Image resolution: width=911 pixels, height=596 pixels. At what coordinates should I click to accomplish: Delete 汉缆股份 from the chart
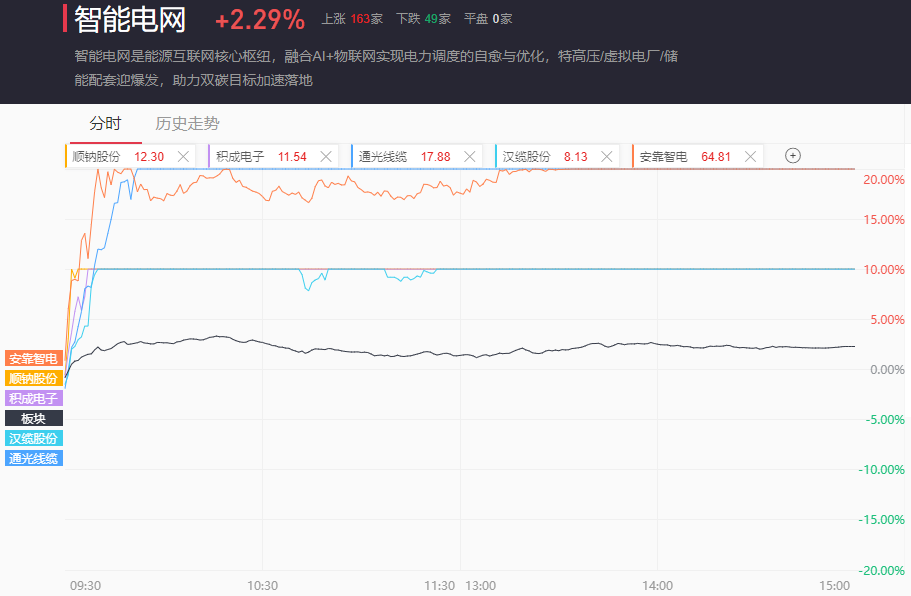point(607,156)
